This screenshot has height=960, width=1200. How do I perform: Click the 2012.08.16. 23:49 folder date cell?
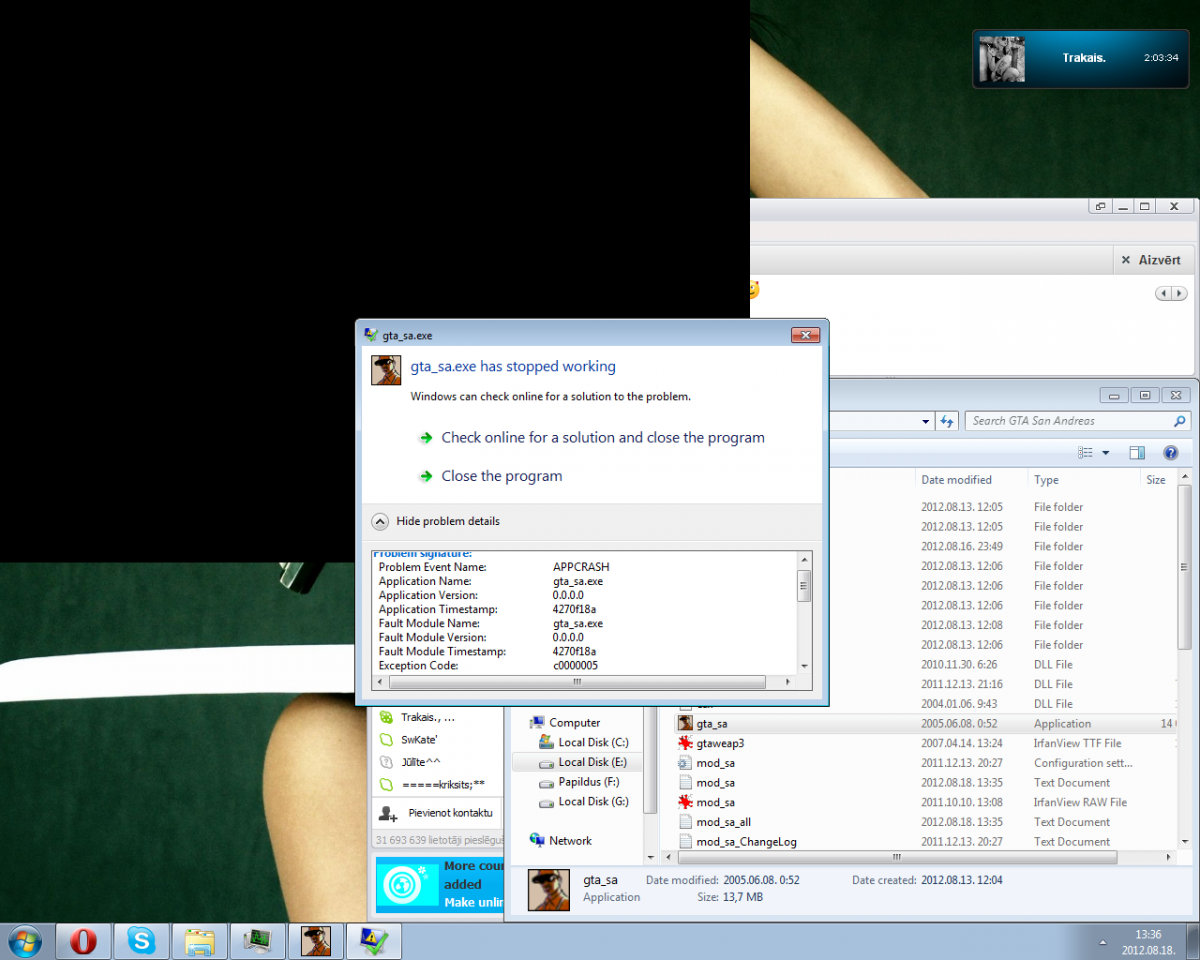(962, 546)
